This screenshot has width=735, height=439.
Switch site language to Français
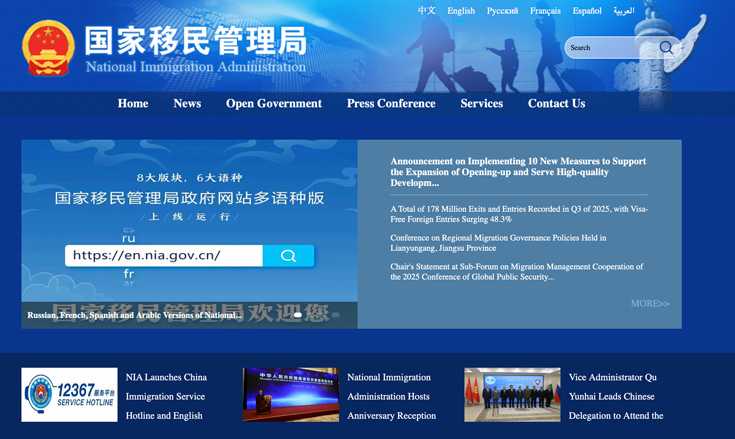coord(545,11)
